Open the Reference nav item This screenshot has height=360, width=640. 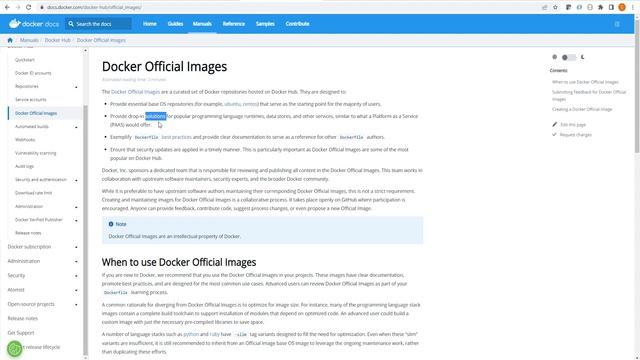233,24
